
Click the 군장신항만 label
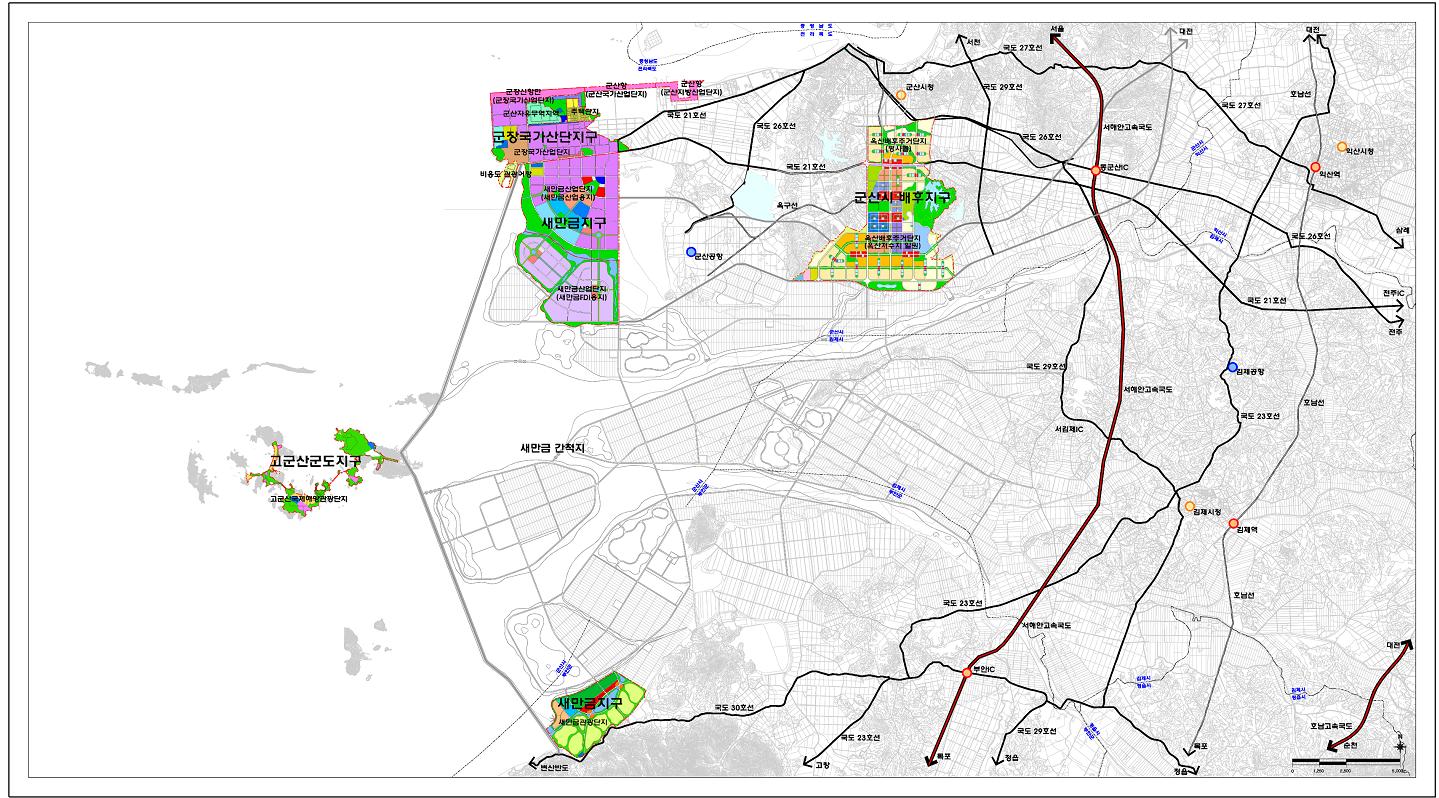pyautogui.click(x=523, y=91)
